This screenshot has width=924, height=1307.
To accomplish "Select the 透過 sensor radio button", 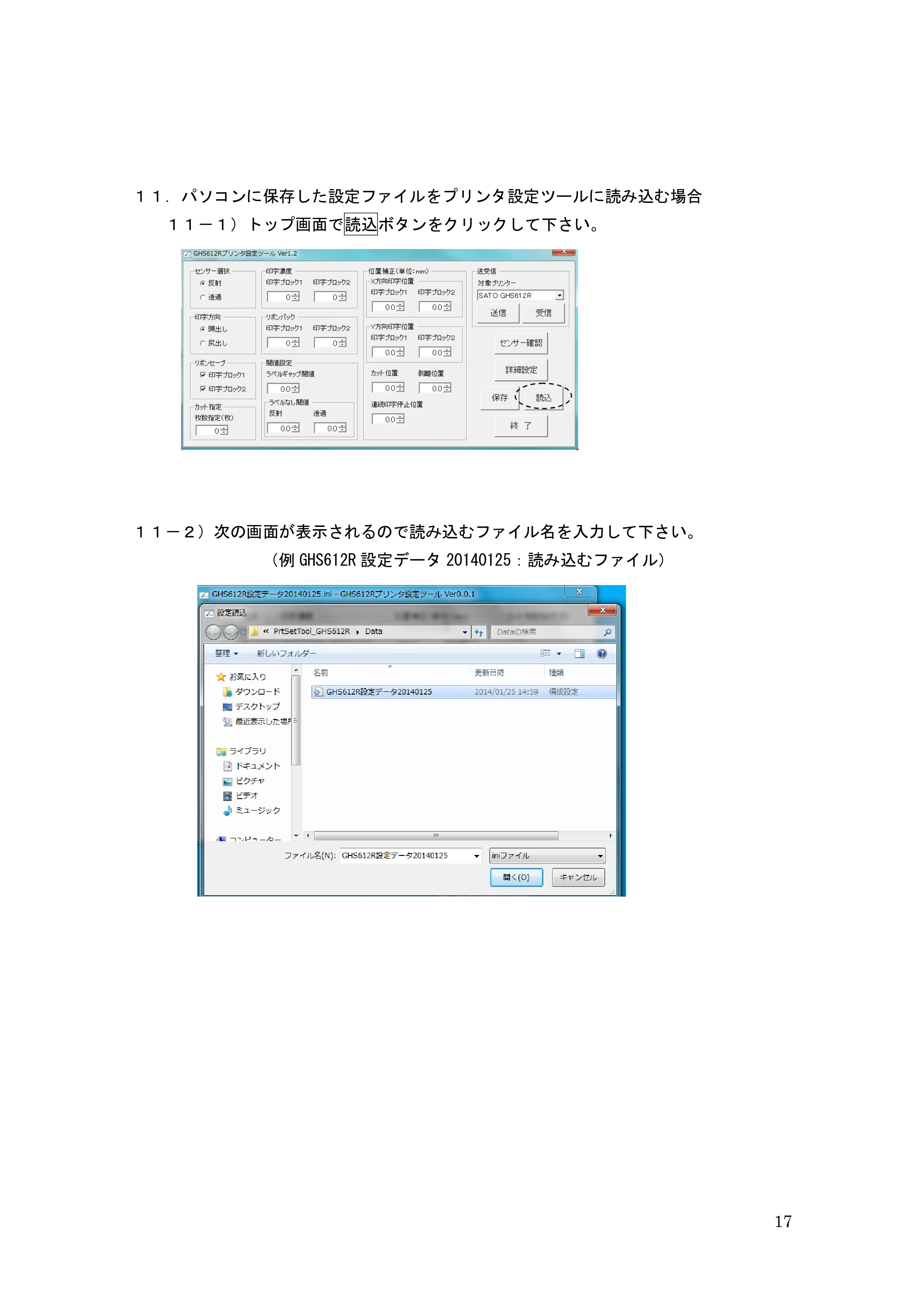I will click(202, 297).
